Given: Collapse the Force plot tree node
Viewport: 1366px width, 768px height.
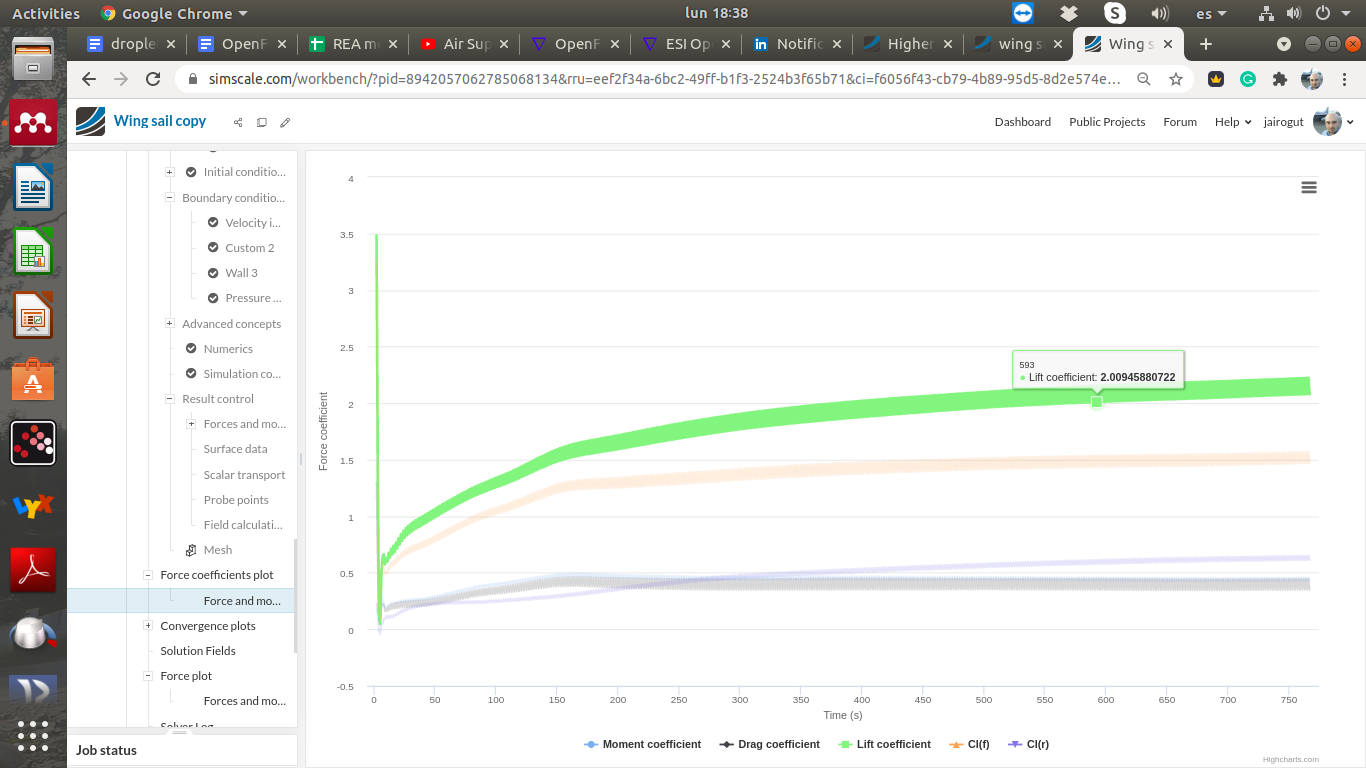Looking at the screenshot, I should click(148, 676).
